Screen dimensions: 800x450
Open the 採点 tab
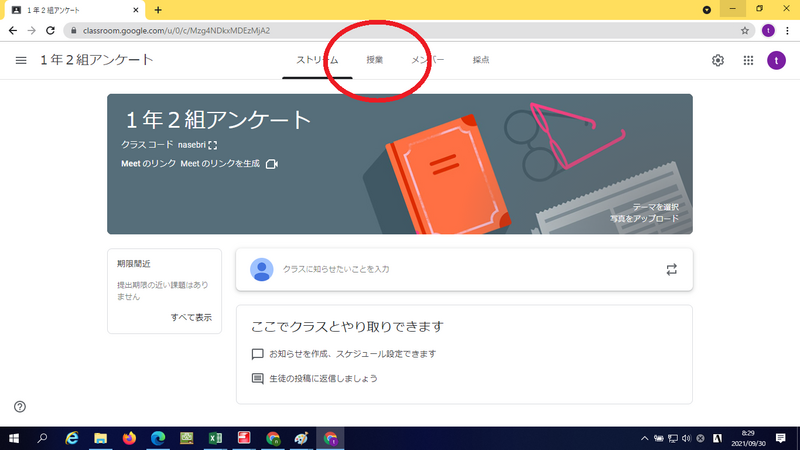coord(481,60)
